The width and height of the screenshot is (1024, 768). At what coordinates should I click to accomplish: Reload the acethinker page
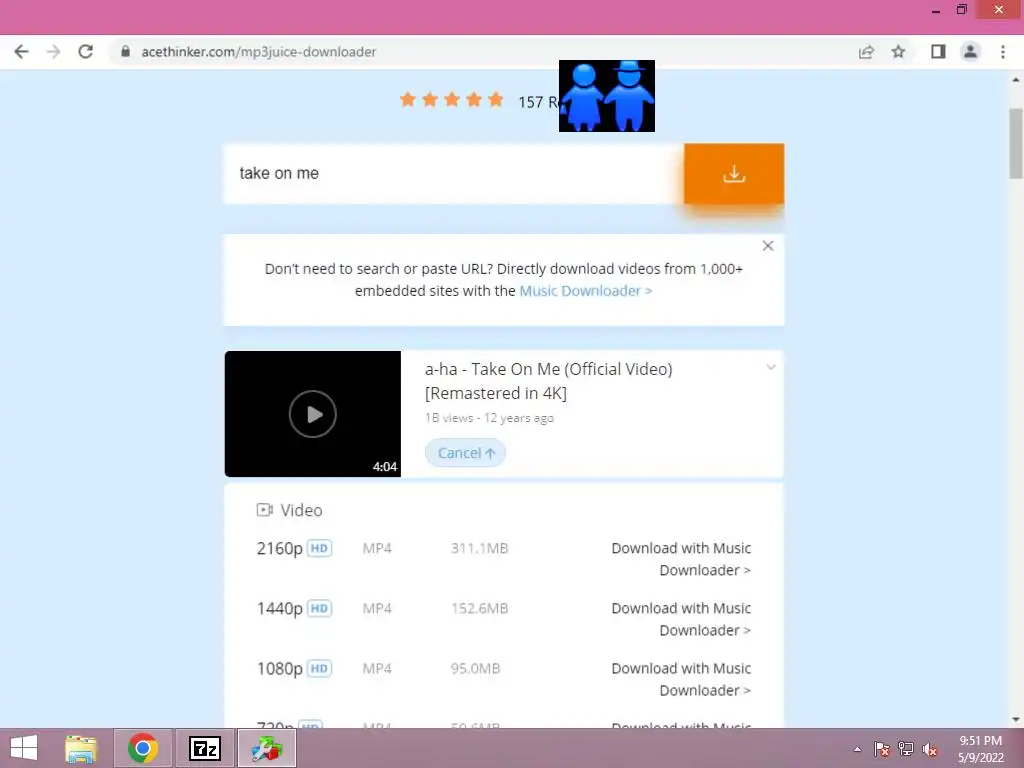click(x=86, y=52)
